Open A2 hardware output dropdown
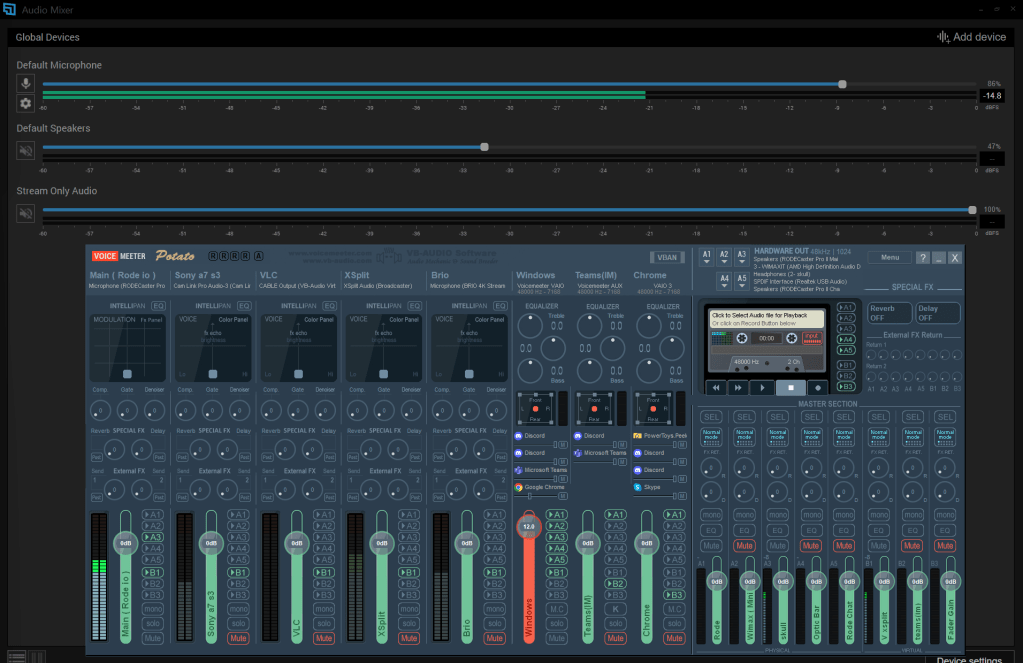 [724, 258]
